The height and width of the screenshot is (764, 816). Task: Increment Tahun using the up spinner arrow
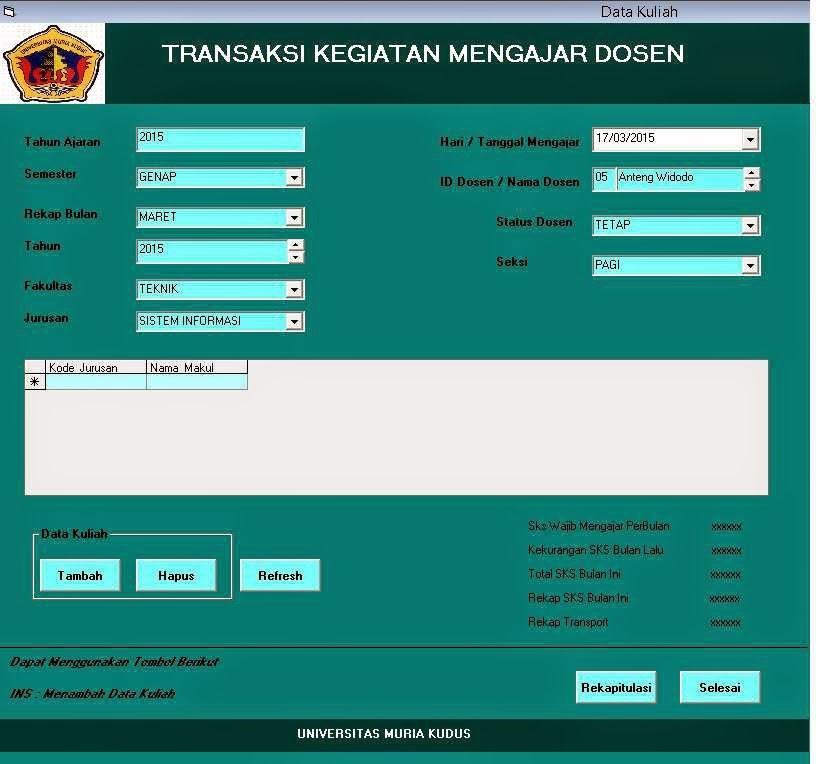[x=296, y=245]
